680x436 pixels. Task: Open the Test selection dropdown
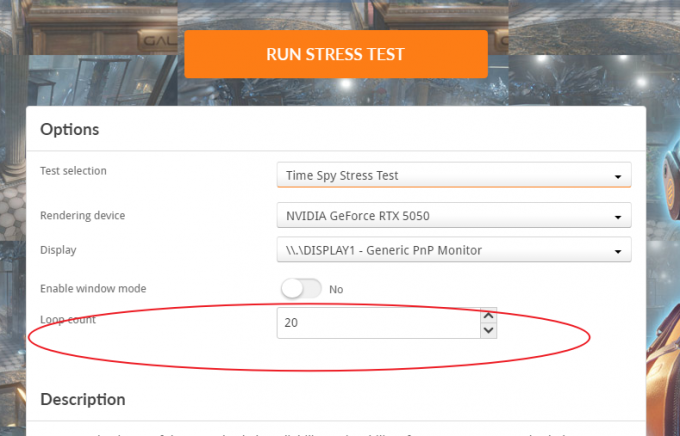click(454, 175)
